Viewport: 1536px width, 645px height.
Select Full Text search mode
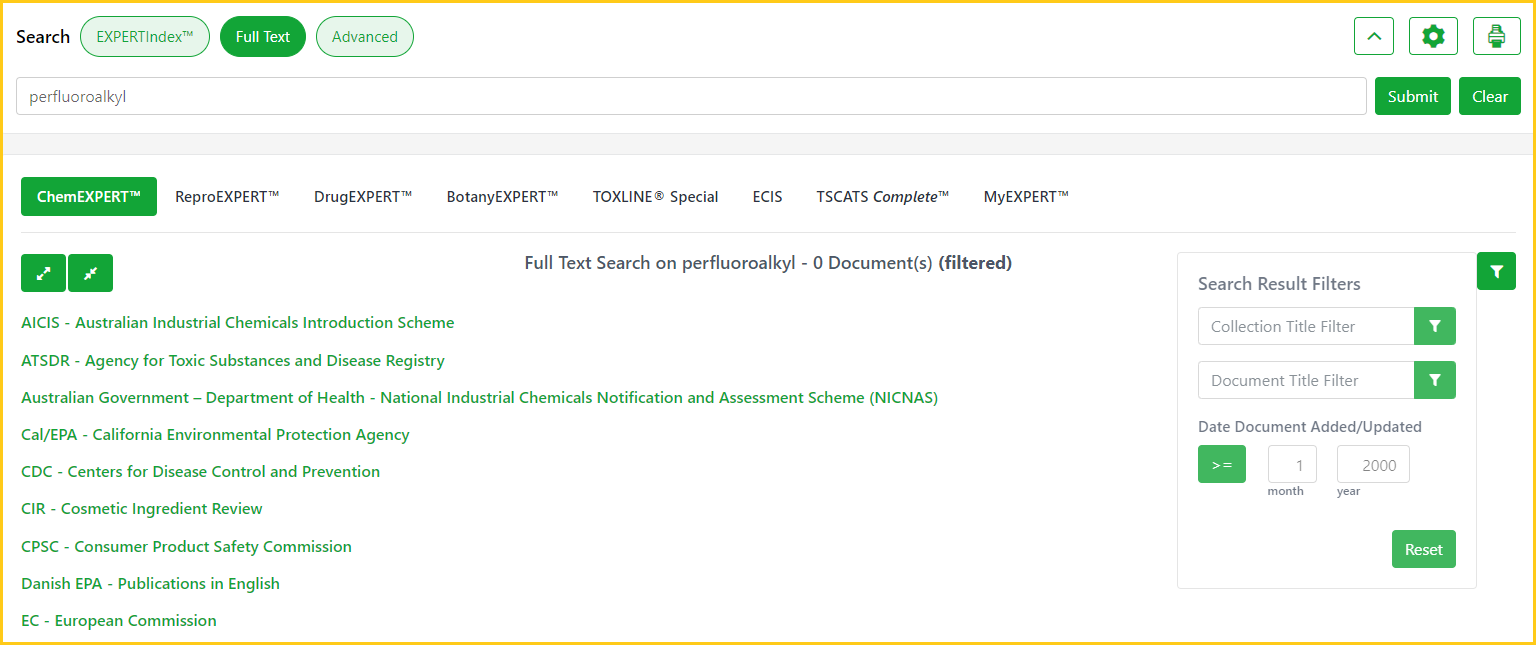[262, 37]
